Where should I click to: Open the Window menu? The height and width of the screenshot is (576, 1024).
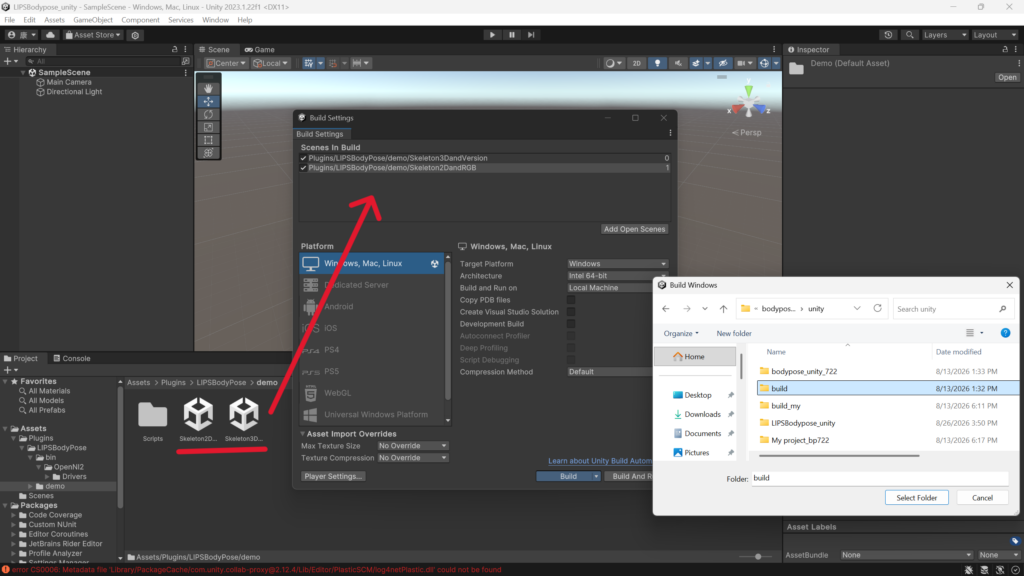click(215, 20)
